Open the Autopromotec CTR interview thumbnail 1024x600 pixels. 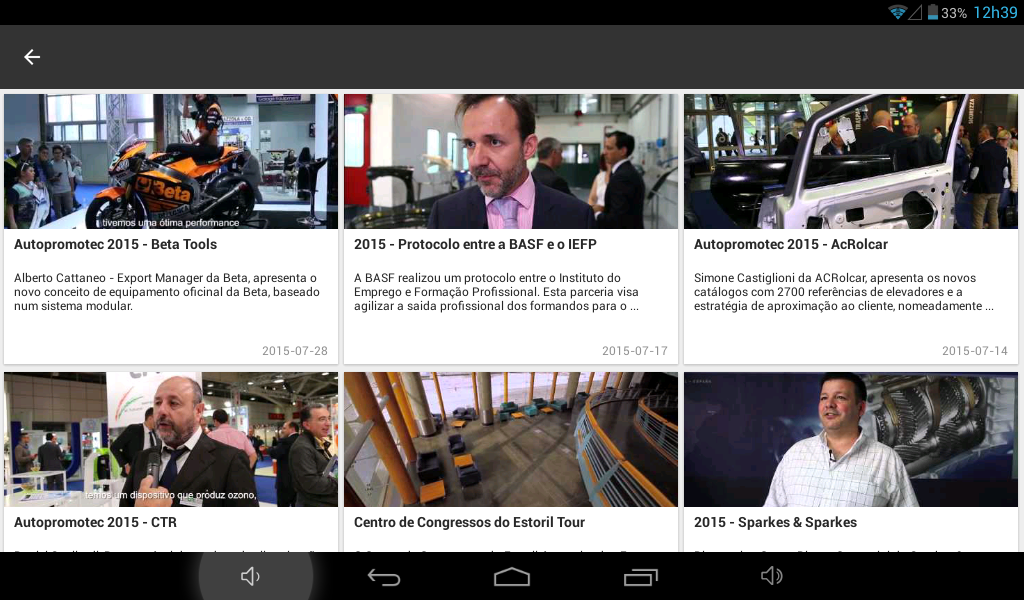point(171,439)
